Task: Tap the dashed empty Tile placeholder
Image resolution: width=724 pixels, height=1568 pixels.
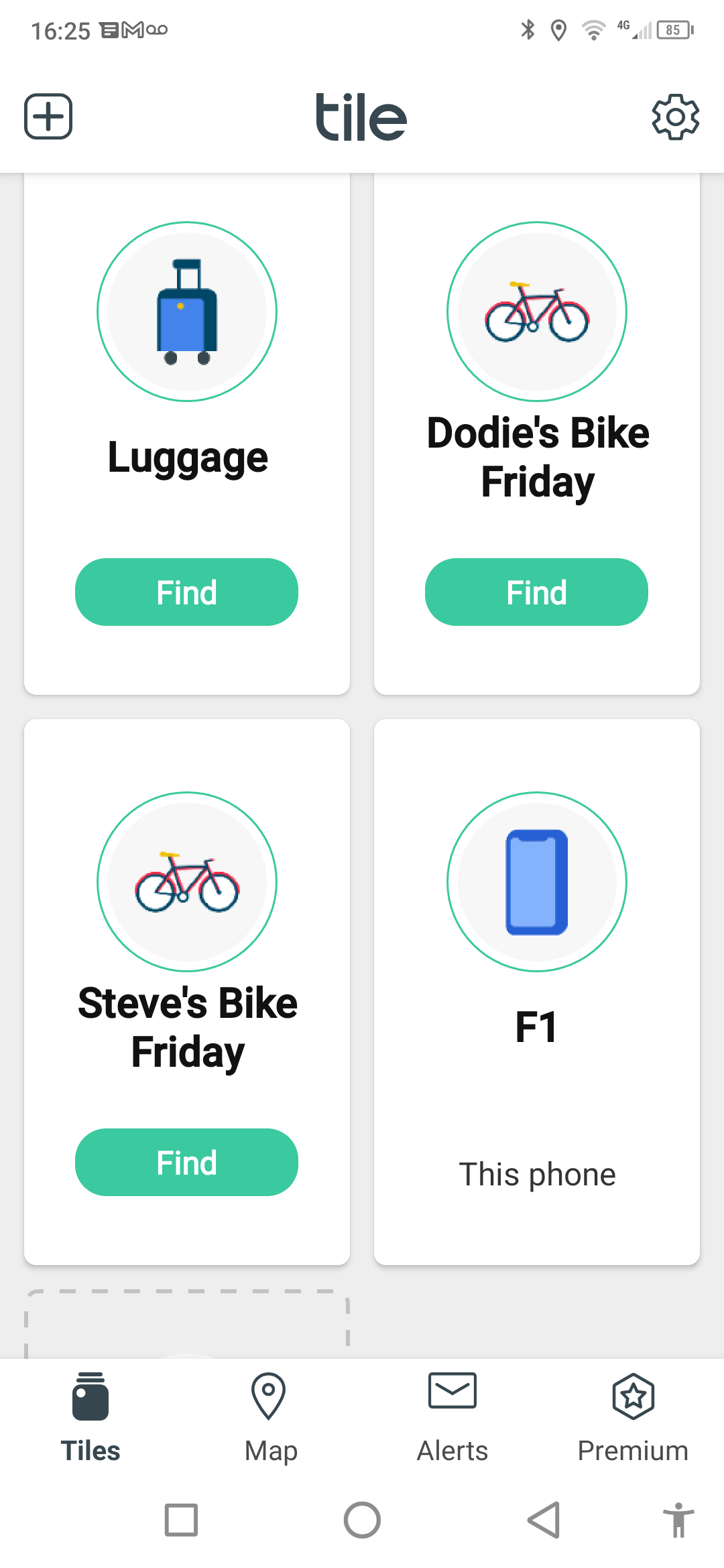Action: [187, 1323]
